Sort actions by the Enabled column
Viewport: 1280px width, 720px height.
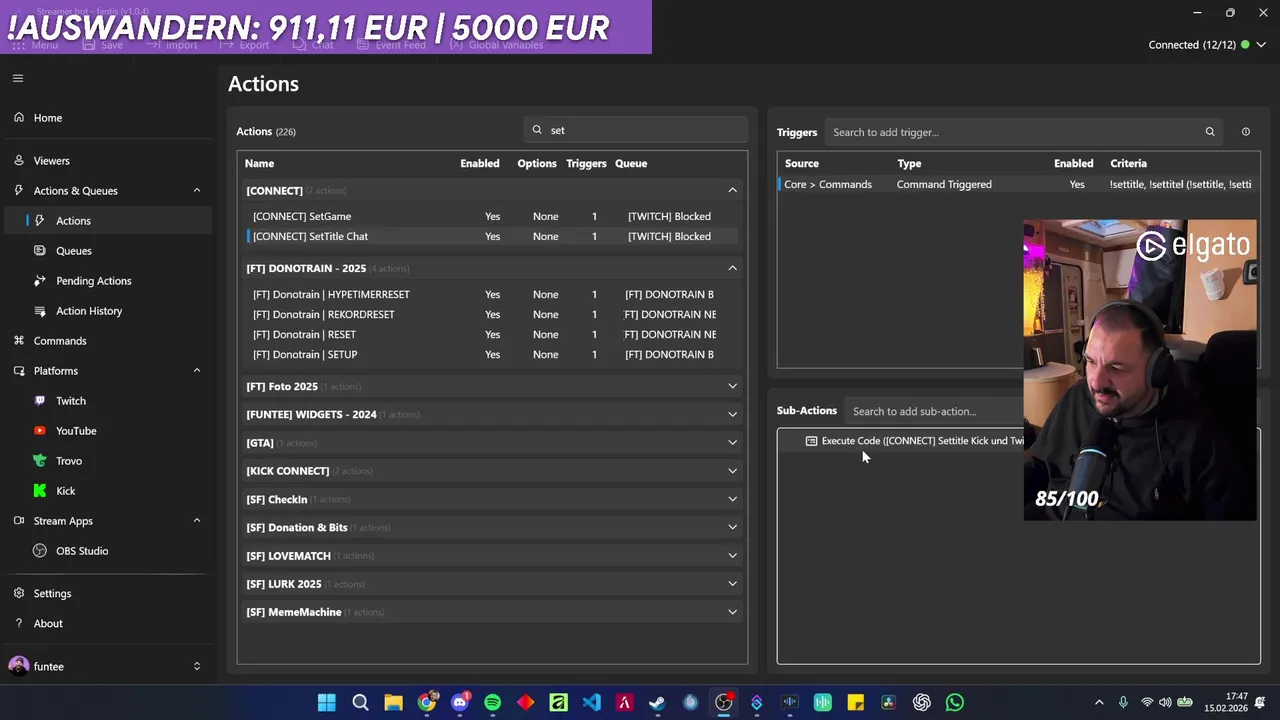pos(480,163)
